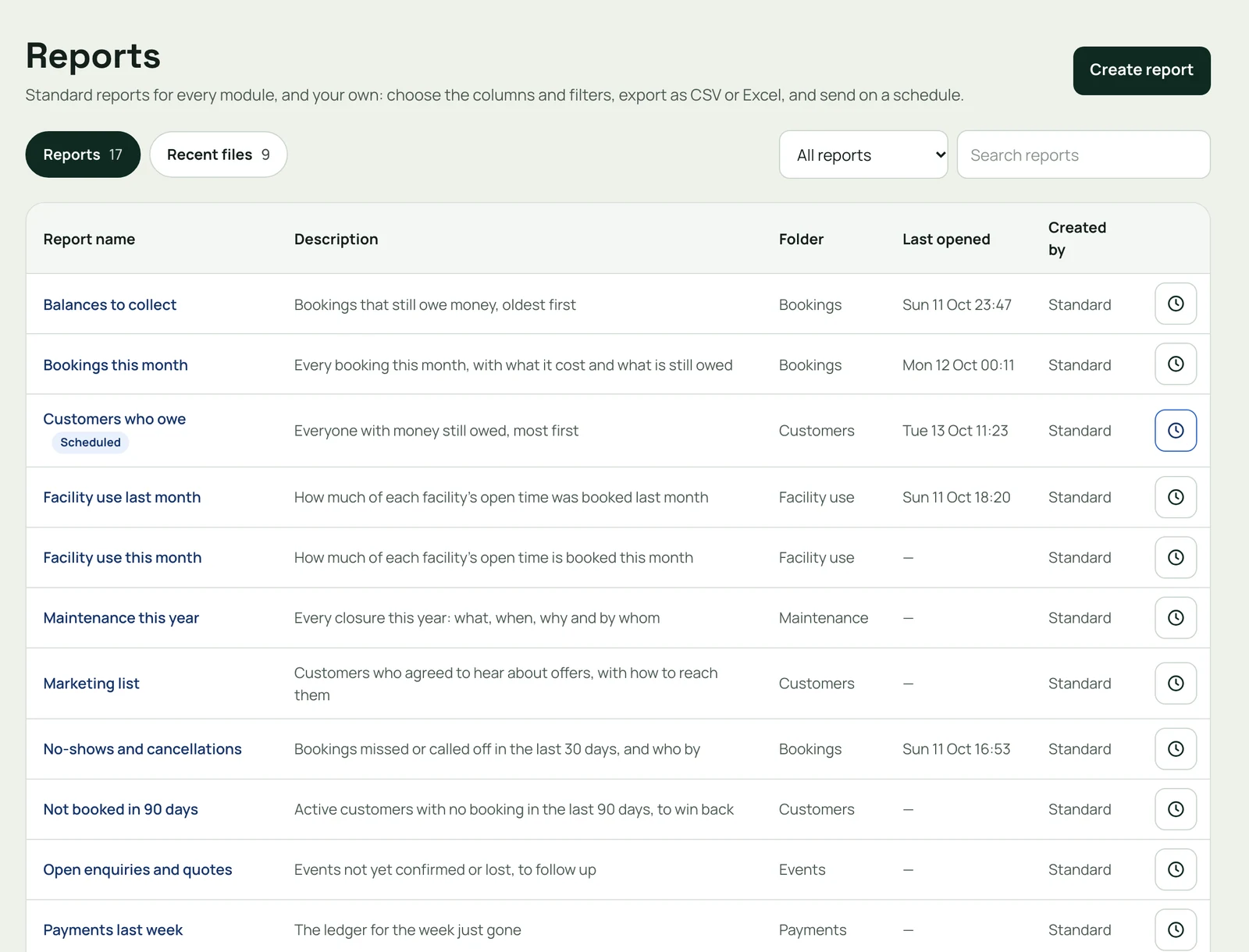Open the Customers who owe report

[x=115, y=419]
